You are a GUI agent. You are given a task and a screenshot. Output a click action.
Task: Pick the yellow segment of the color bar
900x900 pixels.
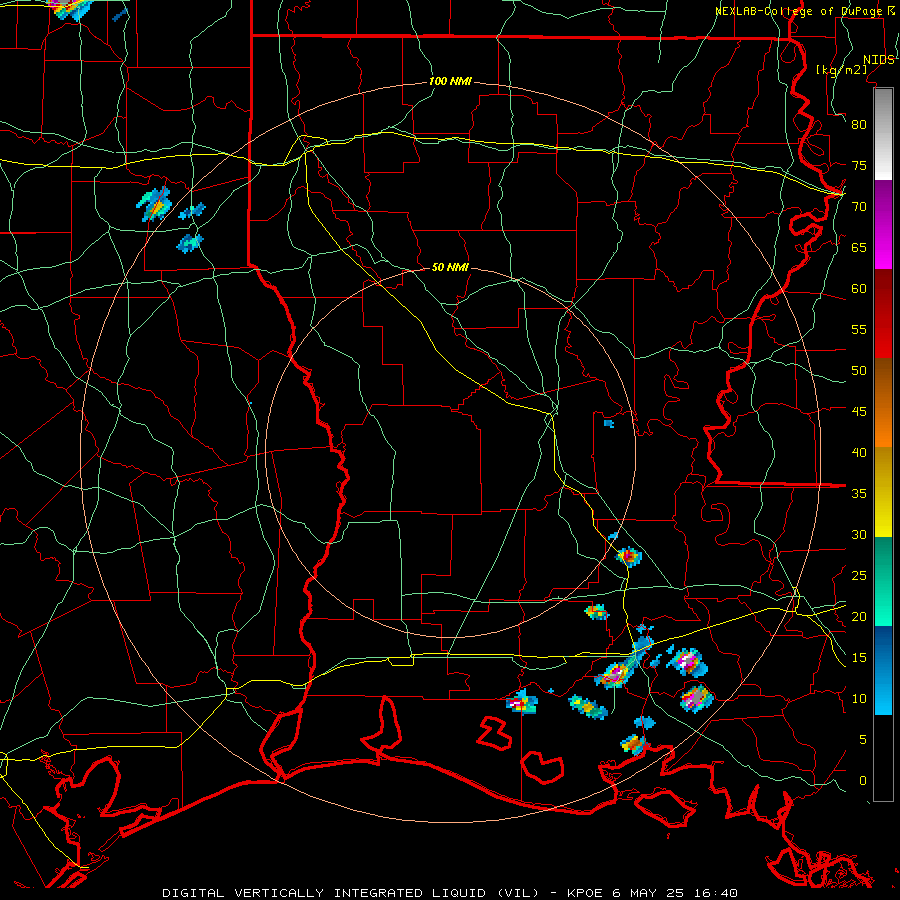click(x=883, y=492)
